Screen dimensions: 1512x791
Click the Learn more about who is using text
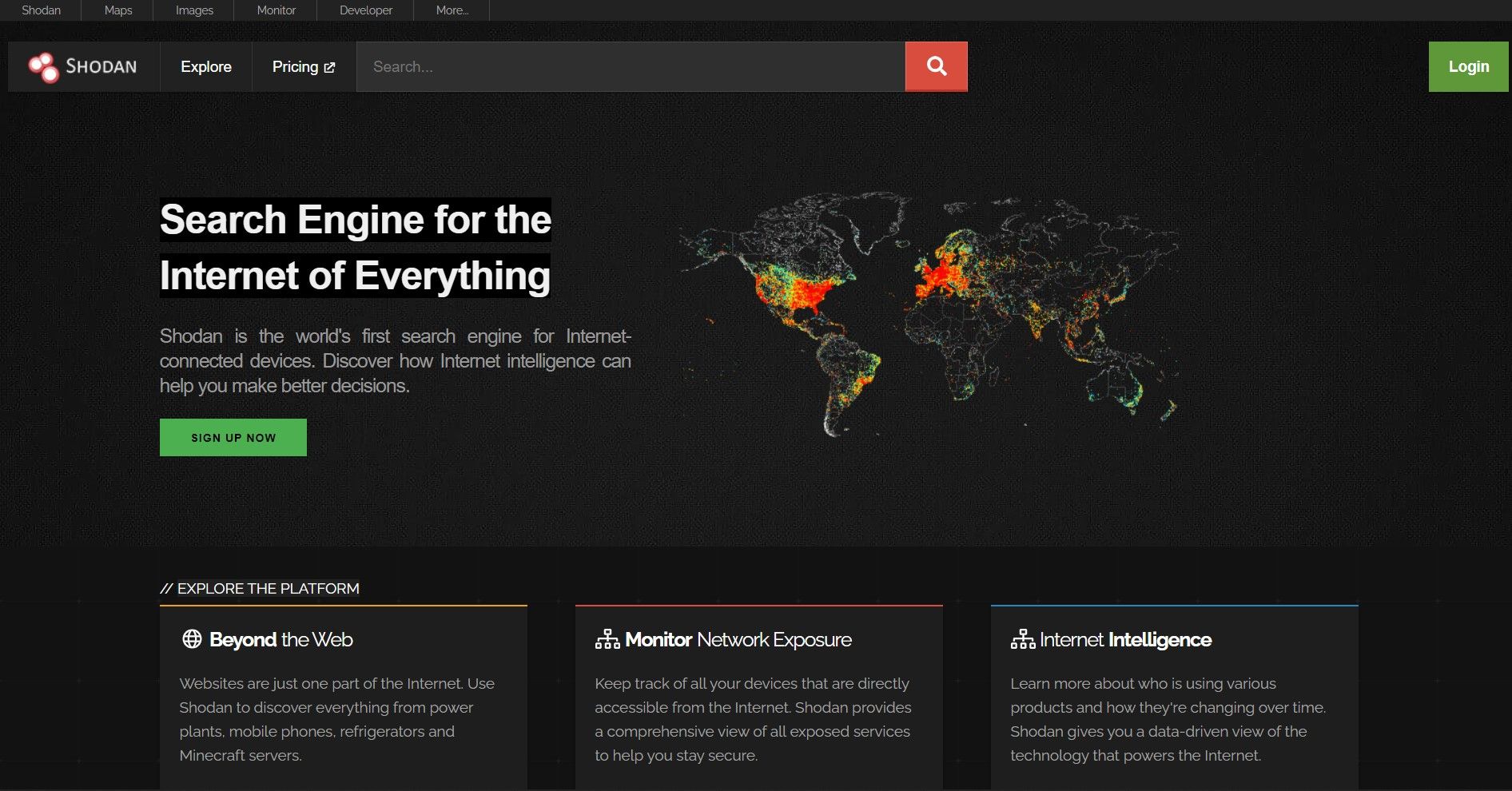coord(1168,719)
